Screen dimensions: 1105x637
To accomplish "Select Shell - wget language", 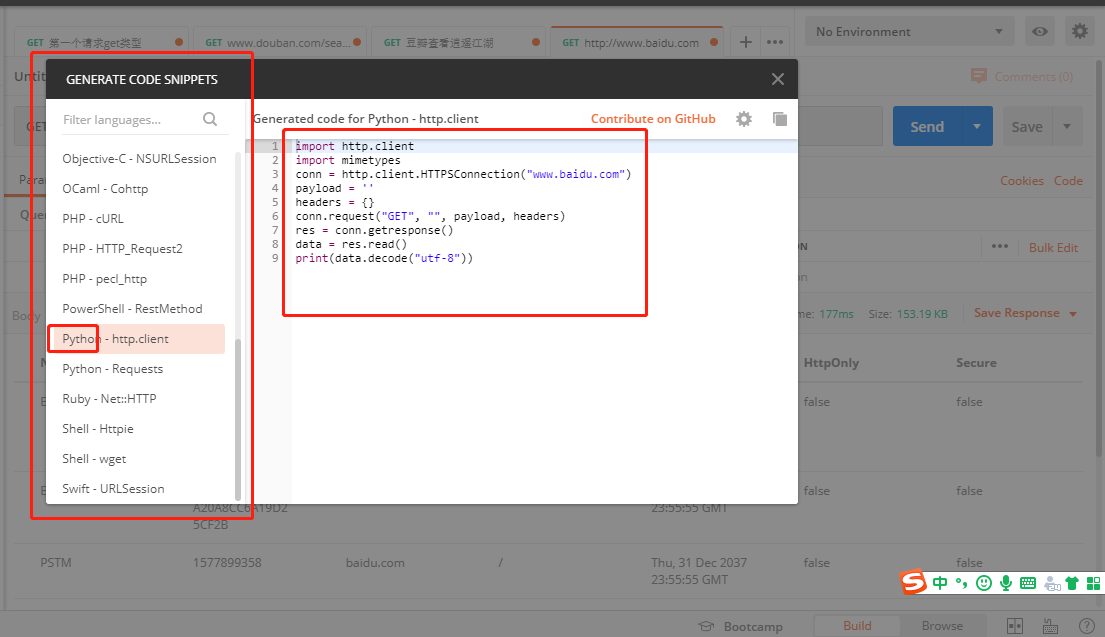I will [139, 459].
